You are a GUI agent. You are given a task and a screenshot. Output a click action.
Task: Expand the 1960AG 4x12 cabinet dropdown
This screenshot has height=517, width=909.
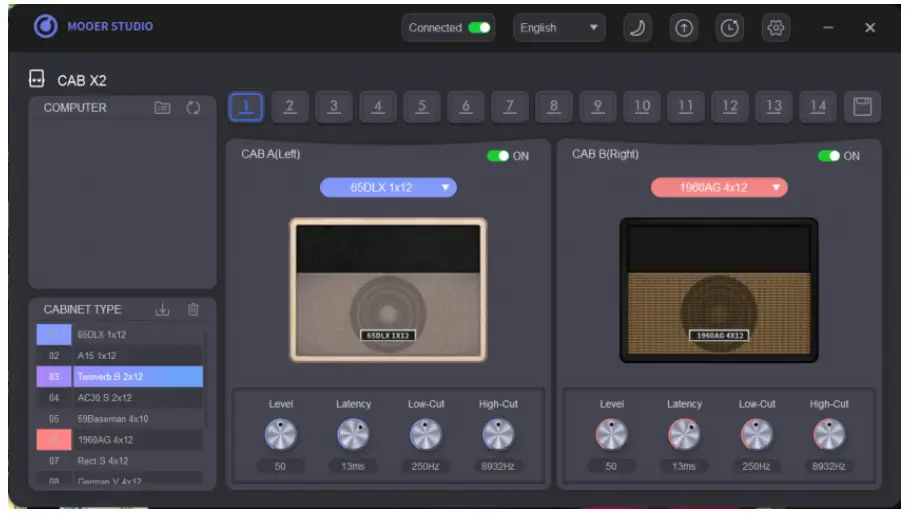point(718,187)
